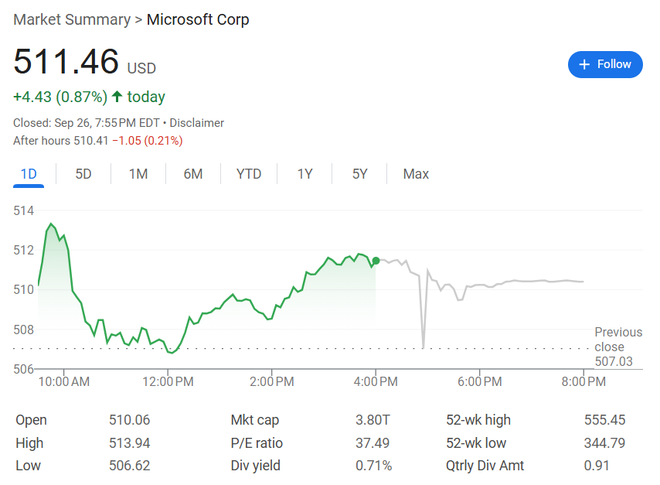Screen dimensions: 660x485
Task: Open the 5Y chart range
Action: [360, 174]
